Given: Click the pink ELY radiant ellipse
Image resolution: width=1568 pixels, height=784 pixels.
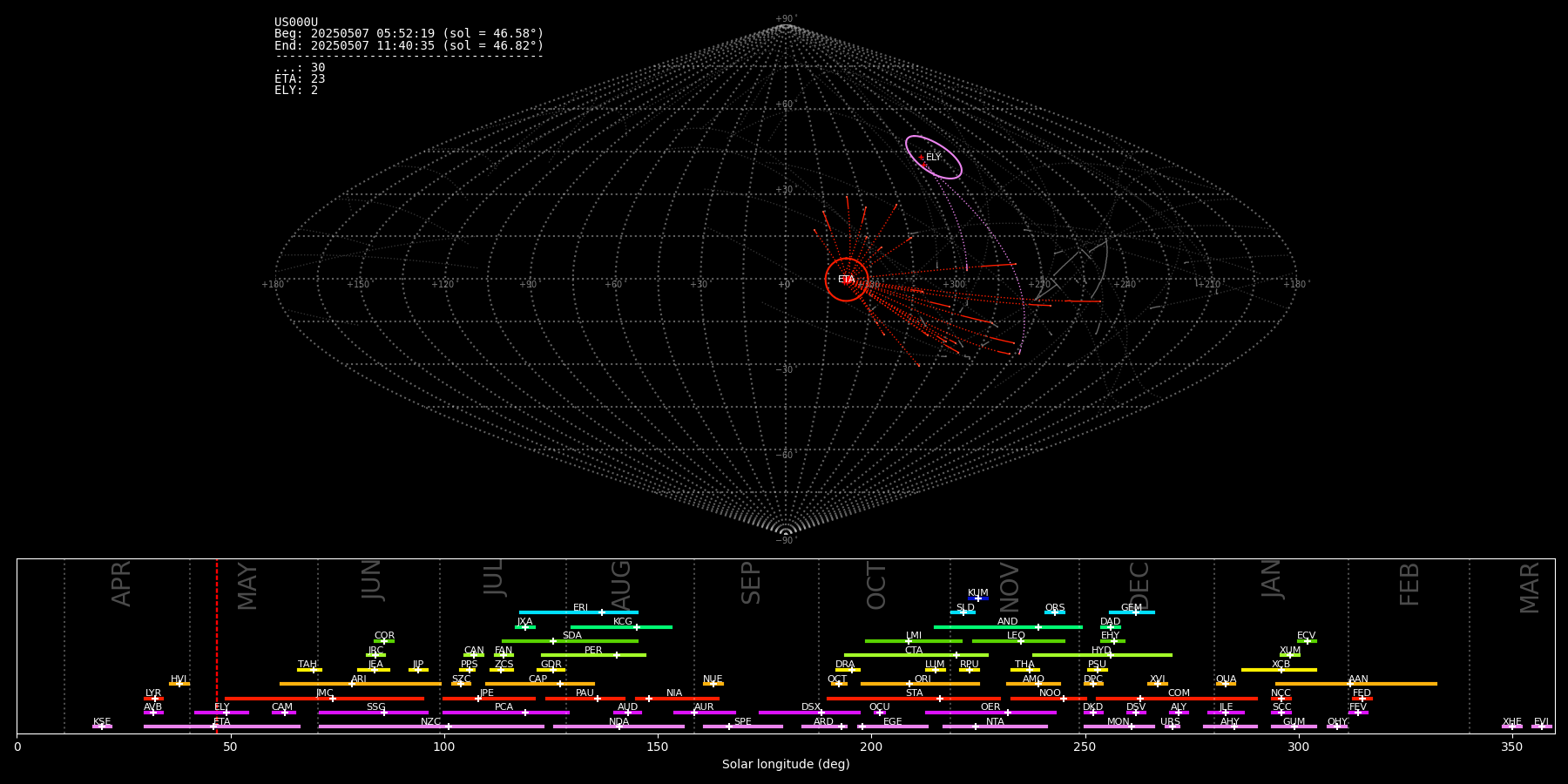Looking at the screenshot, I should 934,158.
